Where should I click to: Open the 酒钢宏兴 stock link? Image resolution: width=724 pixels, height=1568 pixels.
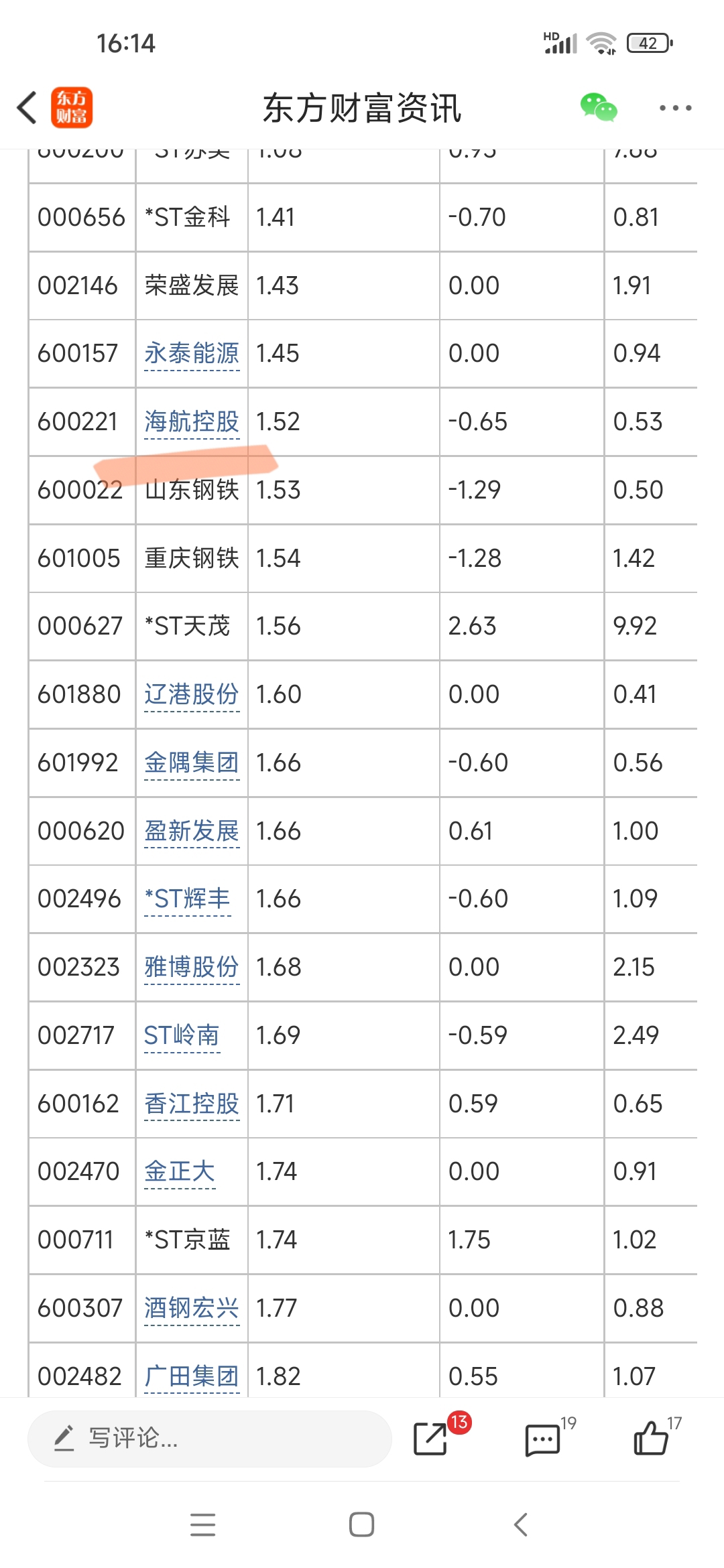coord(192,1308)
